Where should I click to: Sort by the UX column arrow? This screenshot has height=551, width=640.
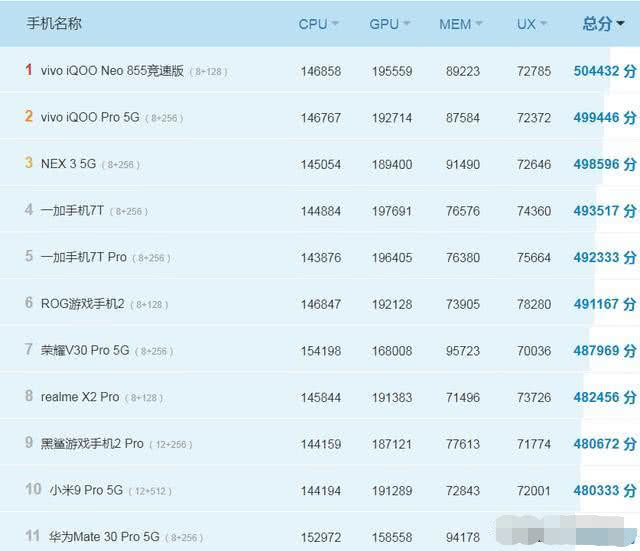[543, 24]
